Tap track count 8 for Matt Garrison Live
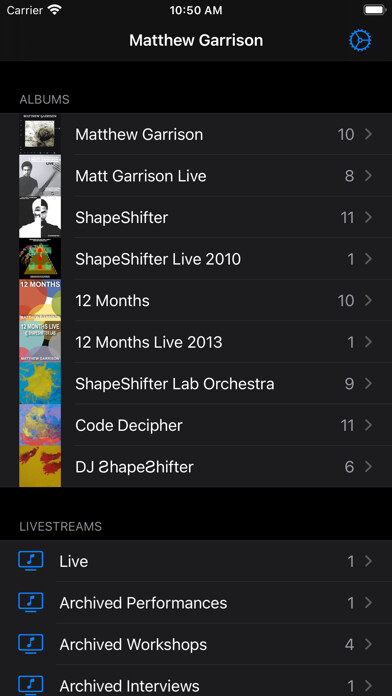Image resolution: width=392 pixels, height=696 pixels. 349,176
